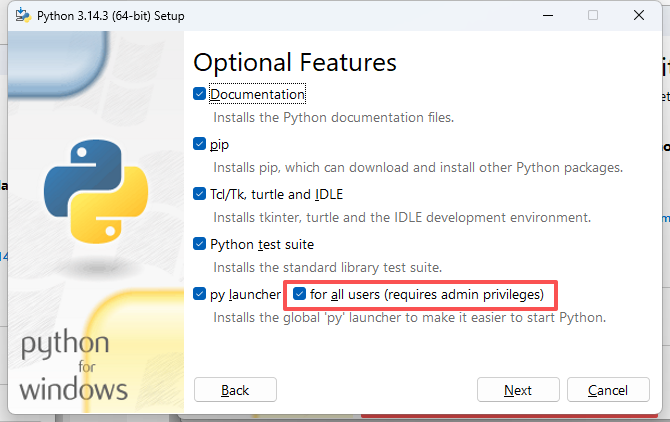Toggle the Python test suite checkbox
Screen dimensions: 670x422
click(199, 243)
